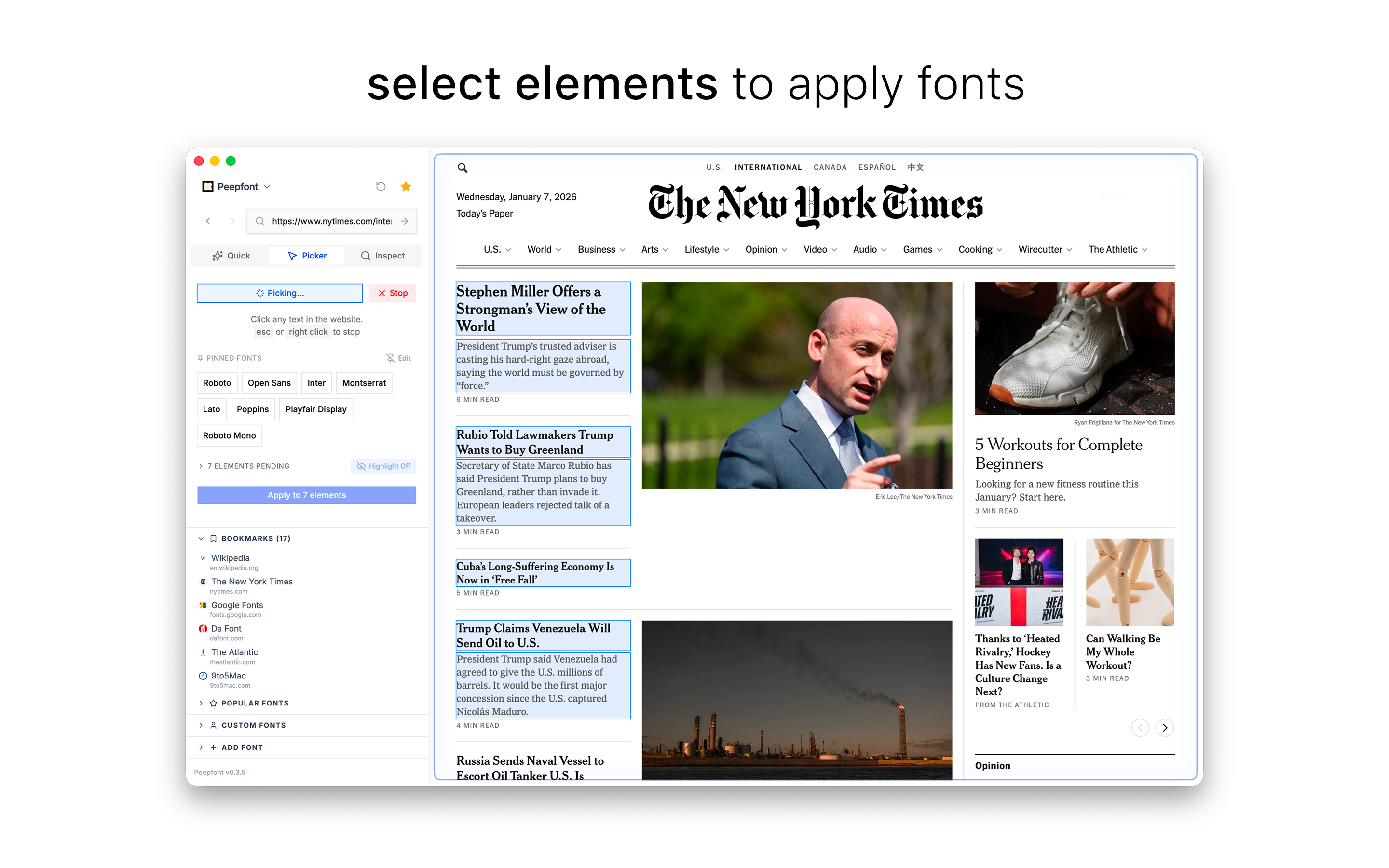Choose the Roboto pinned font
The image size is (1389, 868).
(217, 383)
